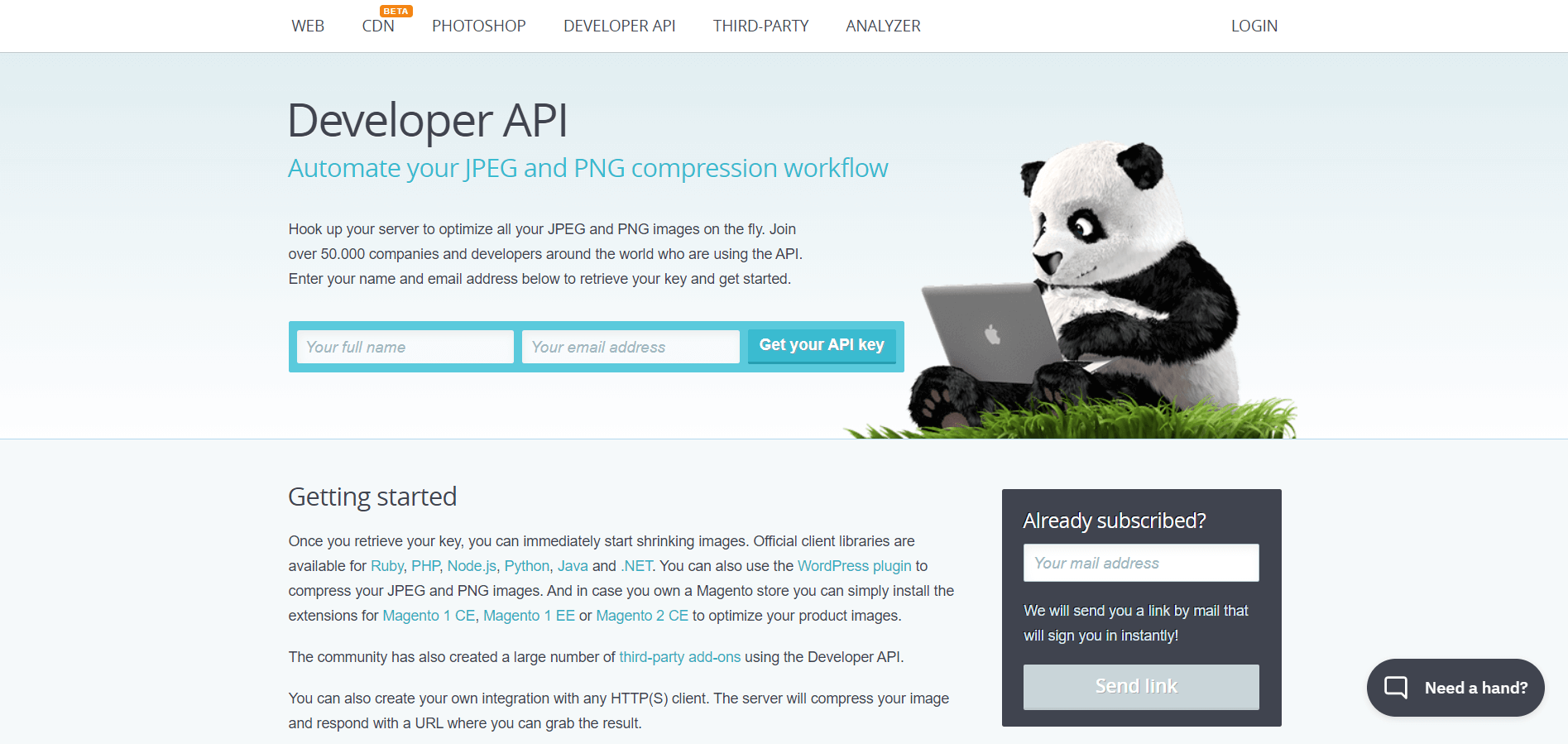Open the 'Need a hand?' chat widget
The width and height of the screenshot is (1568, 744).
(1455, 688)
